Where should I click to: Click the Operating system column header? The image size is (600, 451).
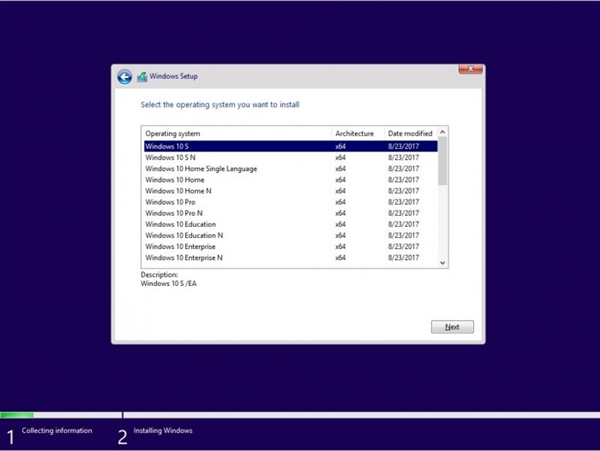coord(236,133)
